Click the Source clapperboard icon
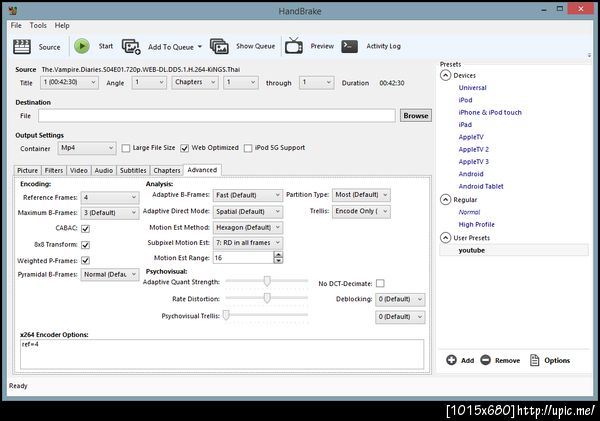This screenshot has width=600, height=421. (x=22, y=47)
